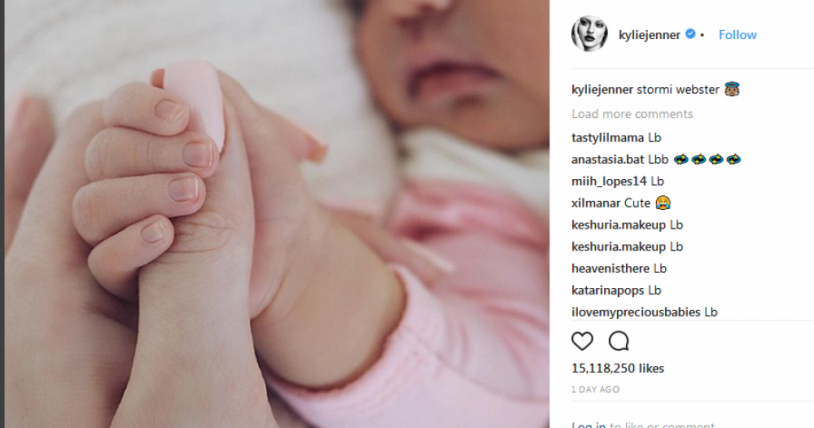Click the 1 DAY AGO timestamp
814x428 pixels.
(x=595, y=389)
